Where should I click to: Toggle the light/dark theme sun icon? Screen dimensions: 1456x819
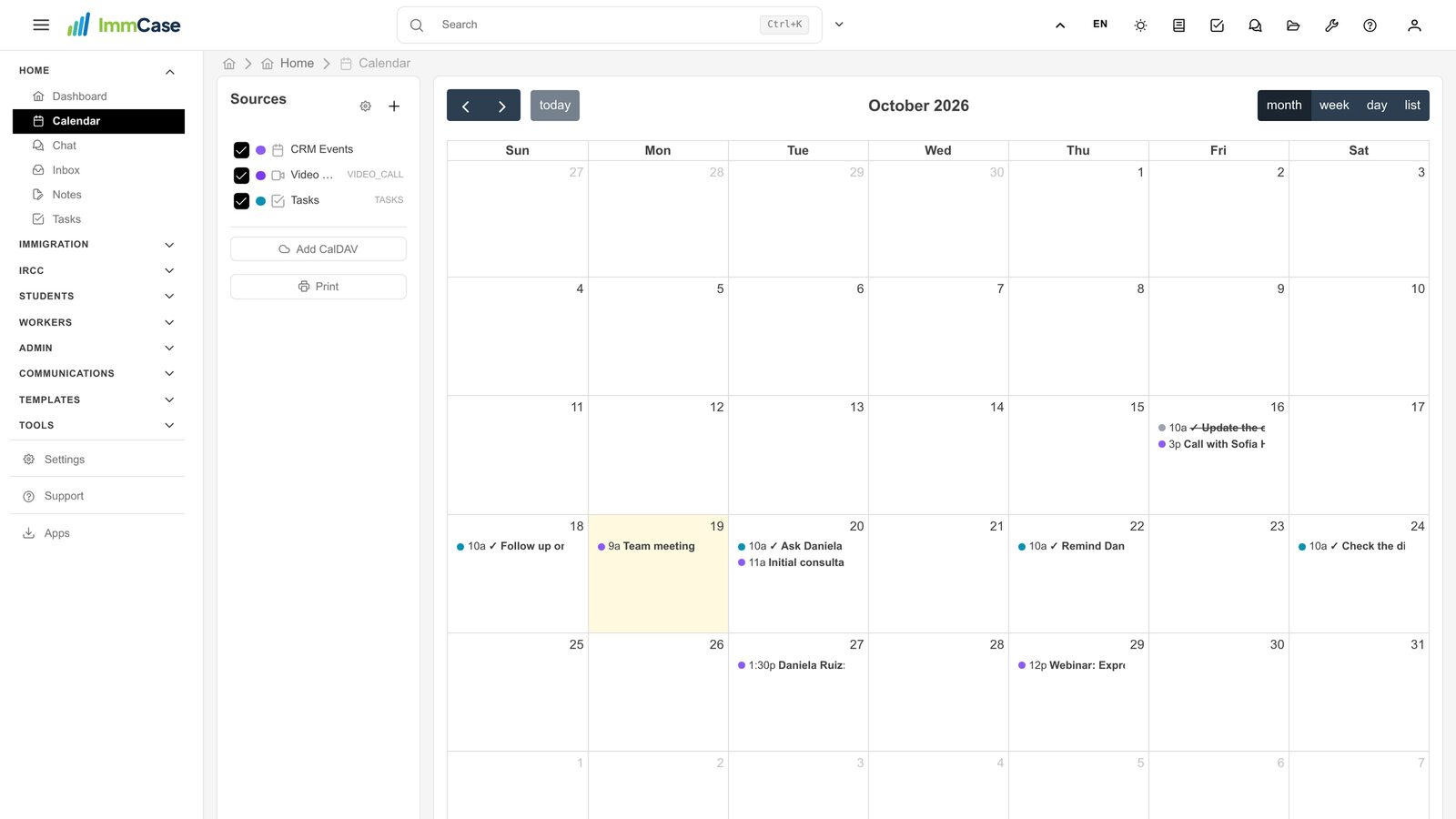tap(1140, 25)
